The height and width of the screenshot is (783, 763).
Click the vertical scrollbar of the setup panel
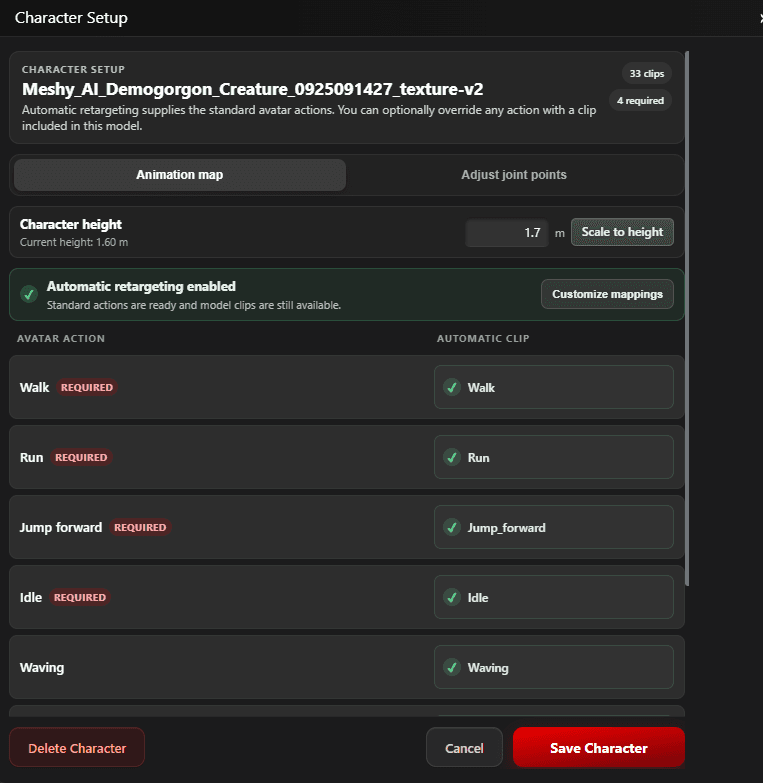[687, 318]
